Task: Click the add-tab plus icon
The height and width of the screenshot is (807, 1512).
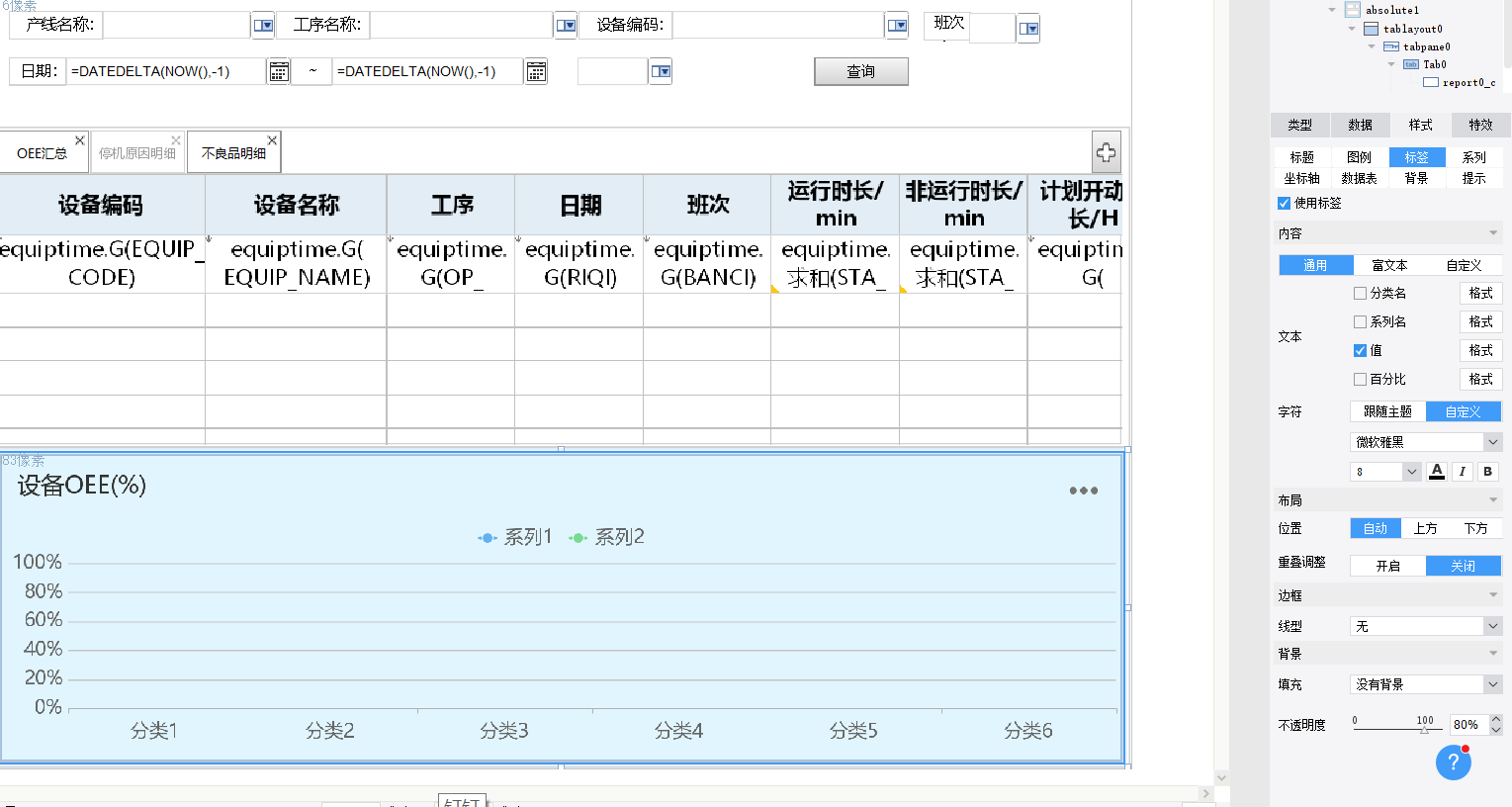Action: pyautogui.click(x=1106, y=152)
